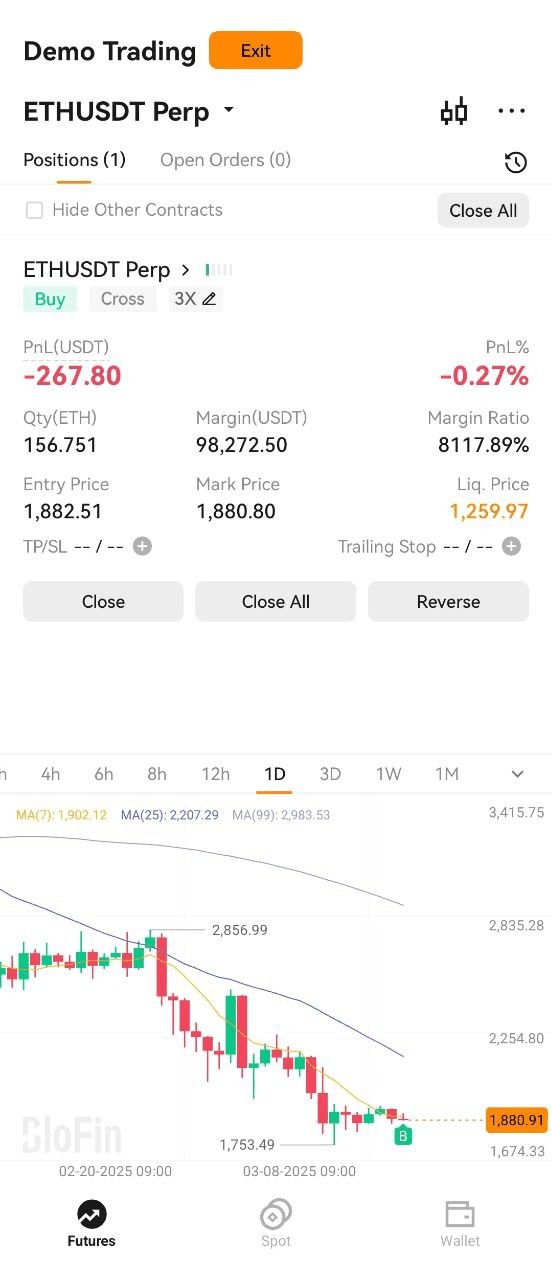The height and width of the screenshot is (1280, 552).
Task: Select the 4h chart interval
Action: (x=50, y=774)
